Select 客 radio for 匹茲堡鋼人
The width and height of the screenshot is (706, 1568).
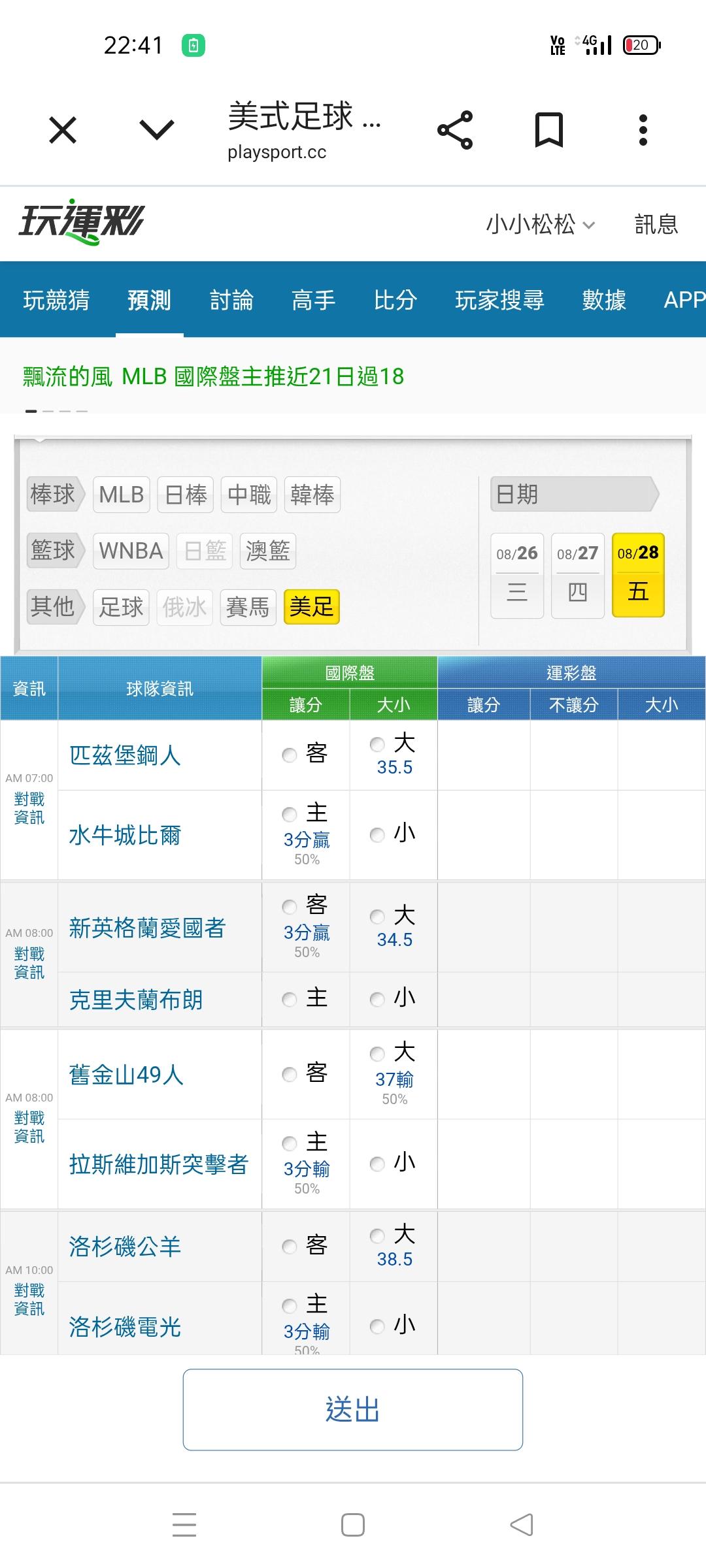[290, 755]
